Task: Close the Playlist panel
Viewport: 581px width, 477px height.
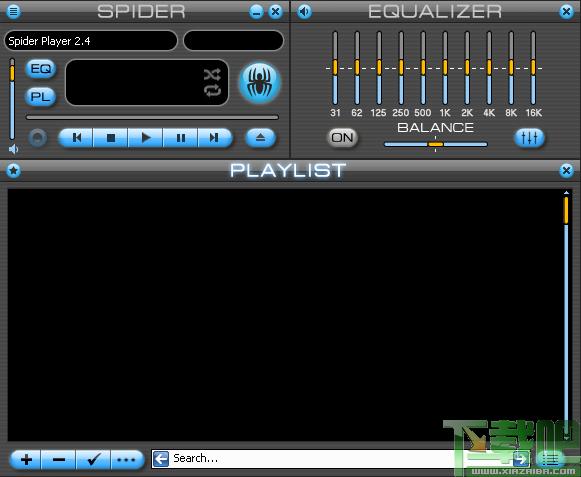Action: 566,170
